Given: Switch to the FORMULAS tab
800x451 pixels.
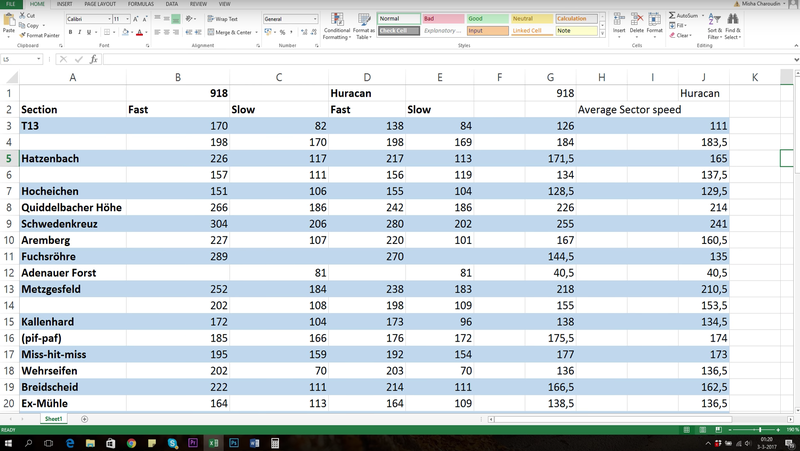Looking at the screenshot, I should click(141, 4).
